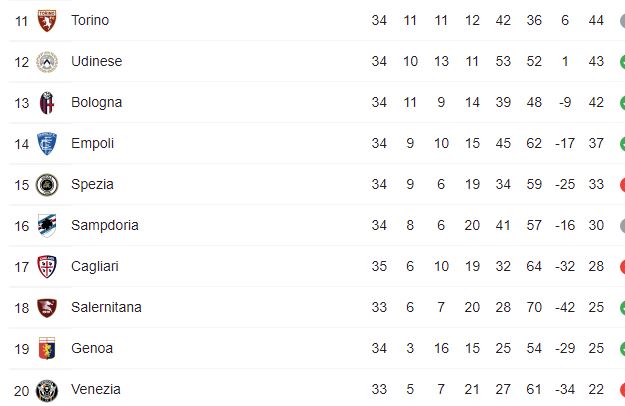The width and height of the screenshot is (625, 406).
Task: Click Spezia's red form indicator
Action: click(x=621, y=184)
